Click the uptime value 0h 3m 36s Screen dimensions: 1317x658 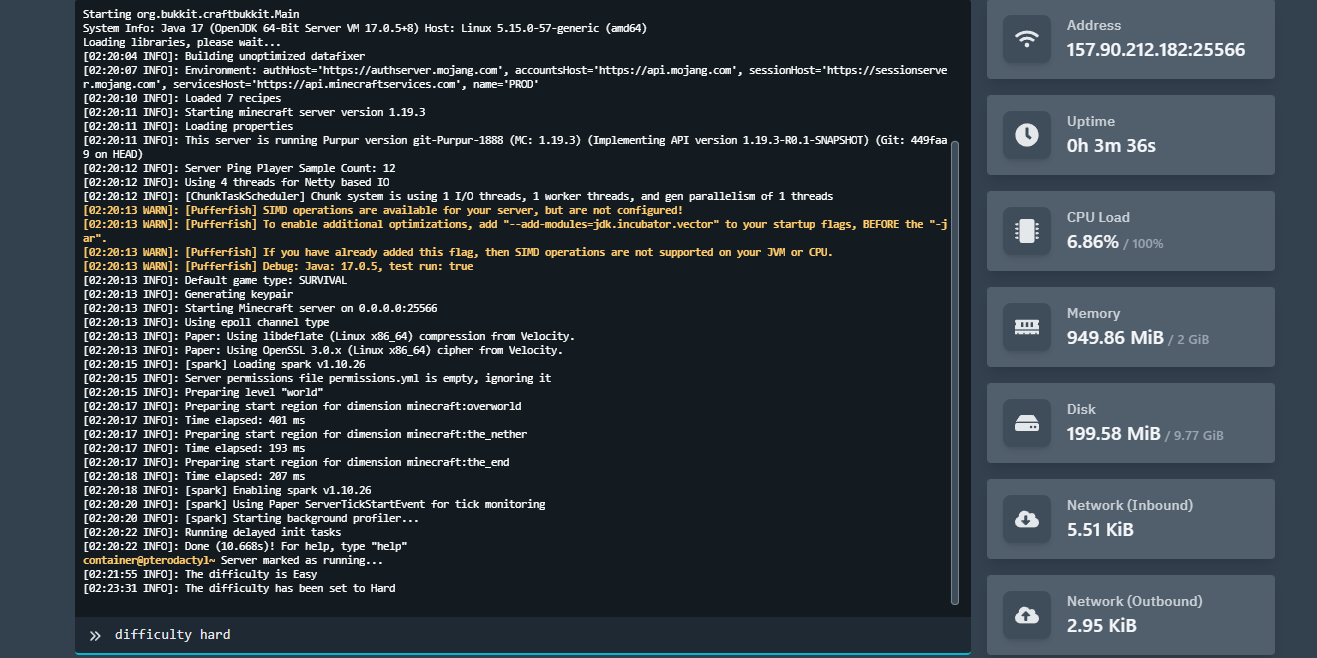tap(1111, 146)
